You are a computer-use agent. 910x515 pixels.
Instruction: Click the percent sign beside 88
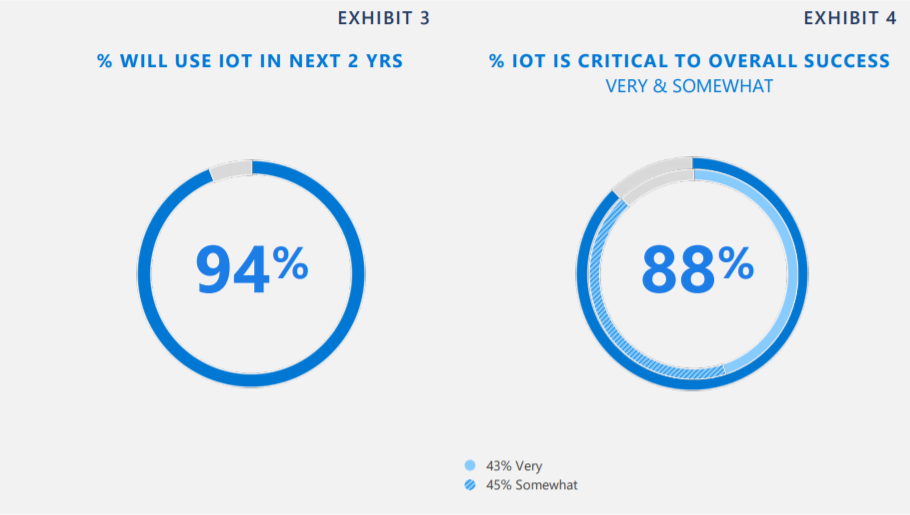(x=736, y=263)
